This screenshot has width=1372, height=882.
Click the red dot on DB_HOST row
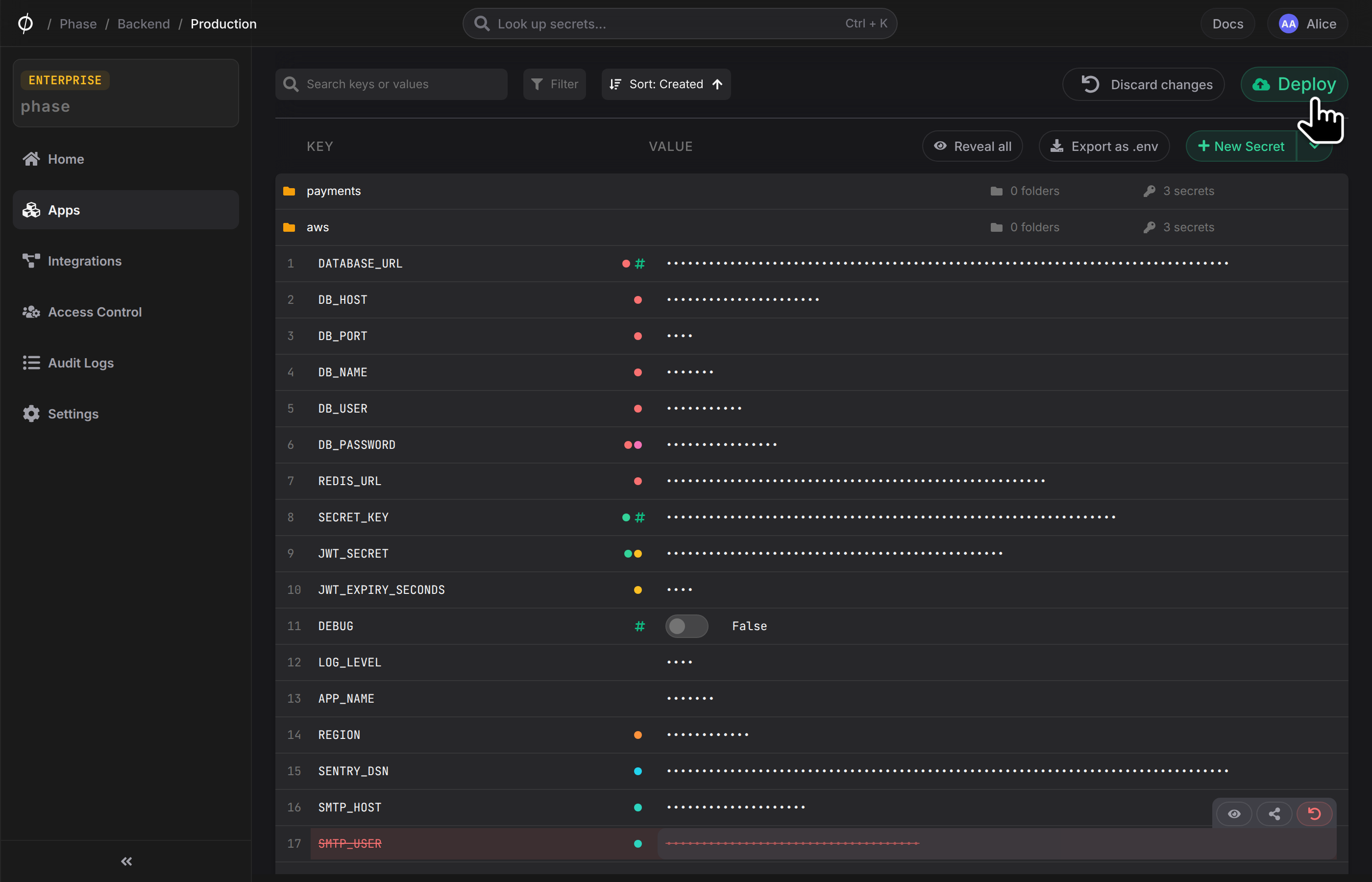click(x=637, y=299)
